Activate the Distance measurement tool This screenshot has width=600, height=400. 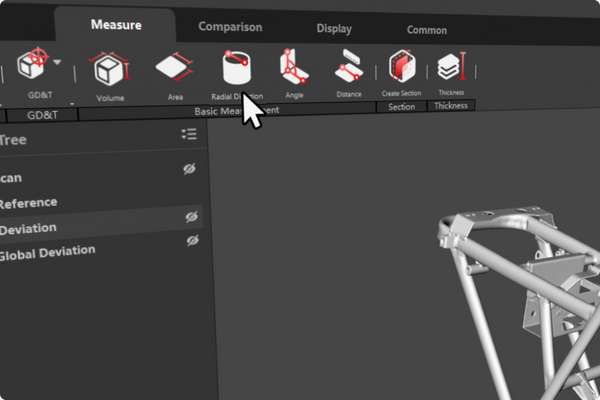coord(349,70)
